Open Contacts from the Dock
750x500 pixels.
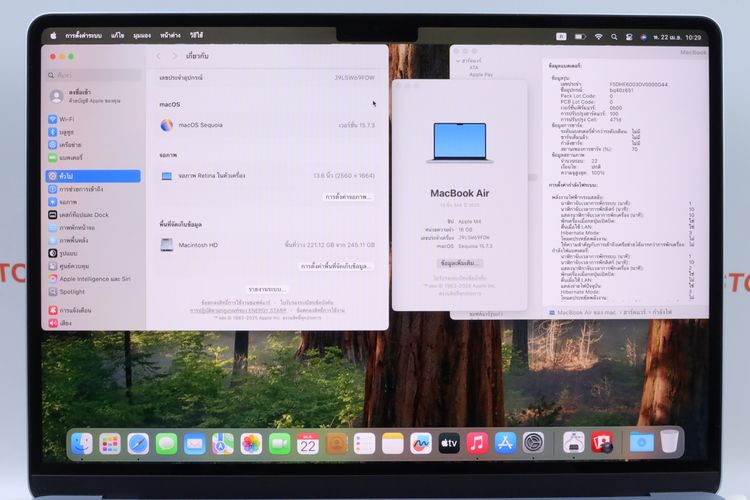[336, 444]
